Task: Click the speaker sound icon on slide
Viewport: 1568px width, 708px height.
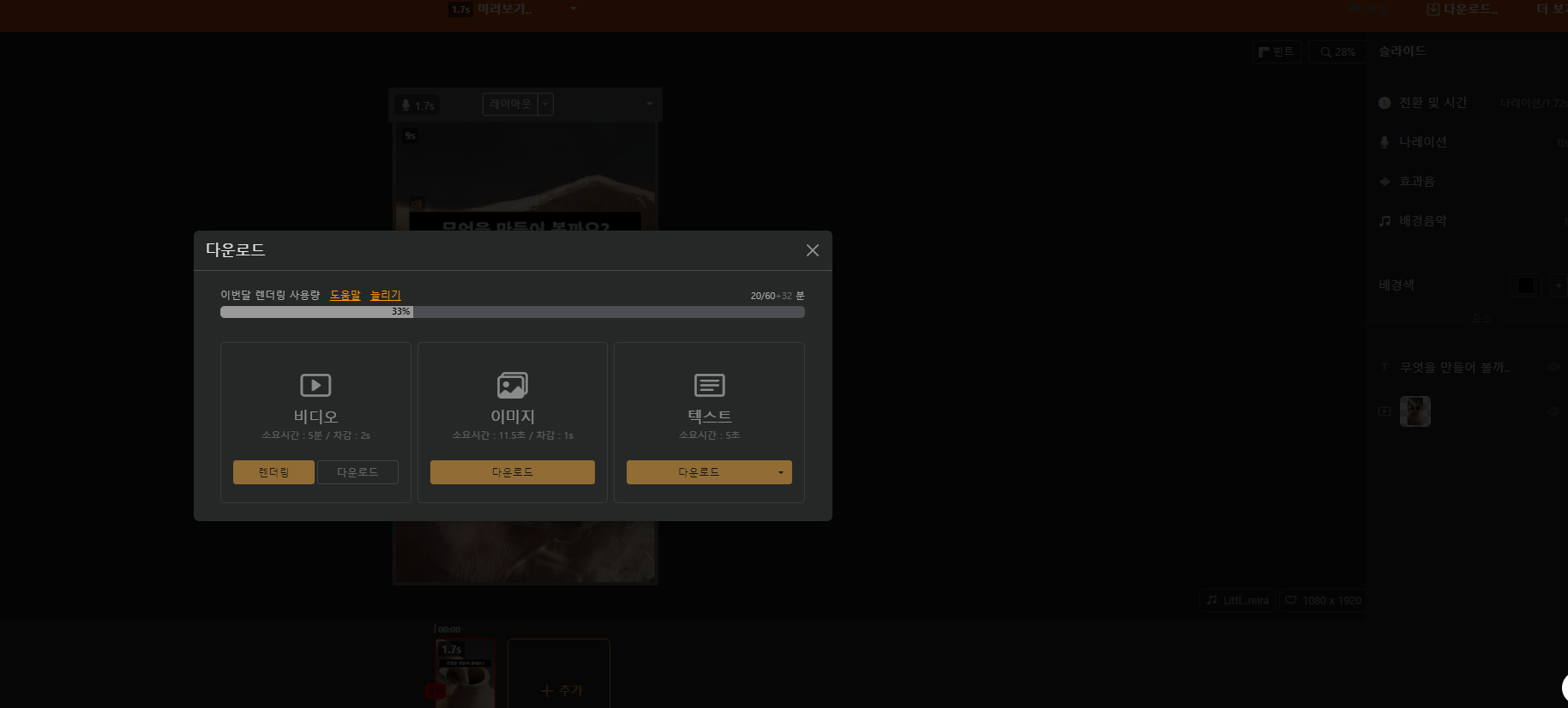Action: 417,204
